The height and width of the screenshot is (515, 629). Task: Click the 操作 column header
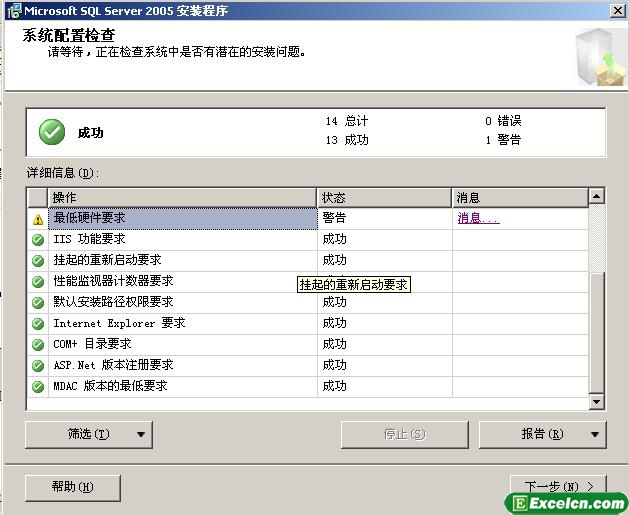point(182,198)
